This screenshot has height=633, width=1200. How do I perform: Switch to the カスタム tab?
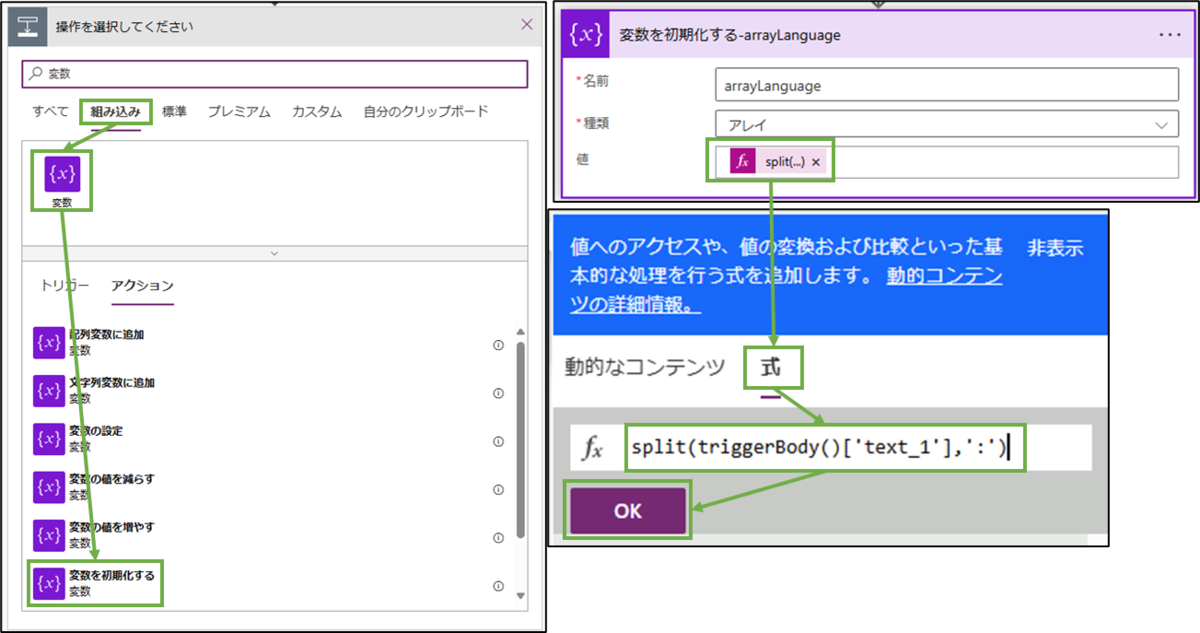point(317,112)
